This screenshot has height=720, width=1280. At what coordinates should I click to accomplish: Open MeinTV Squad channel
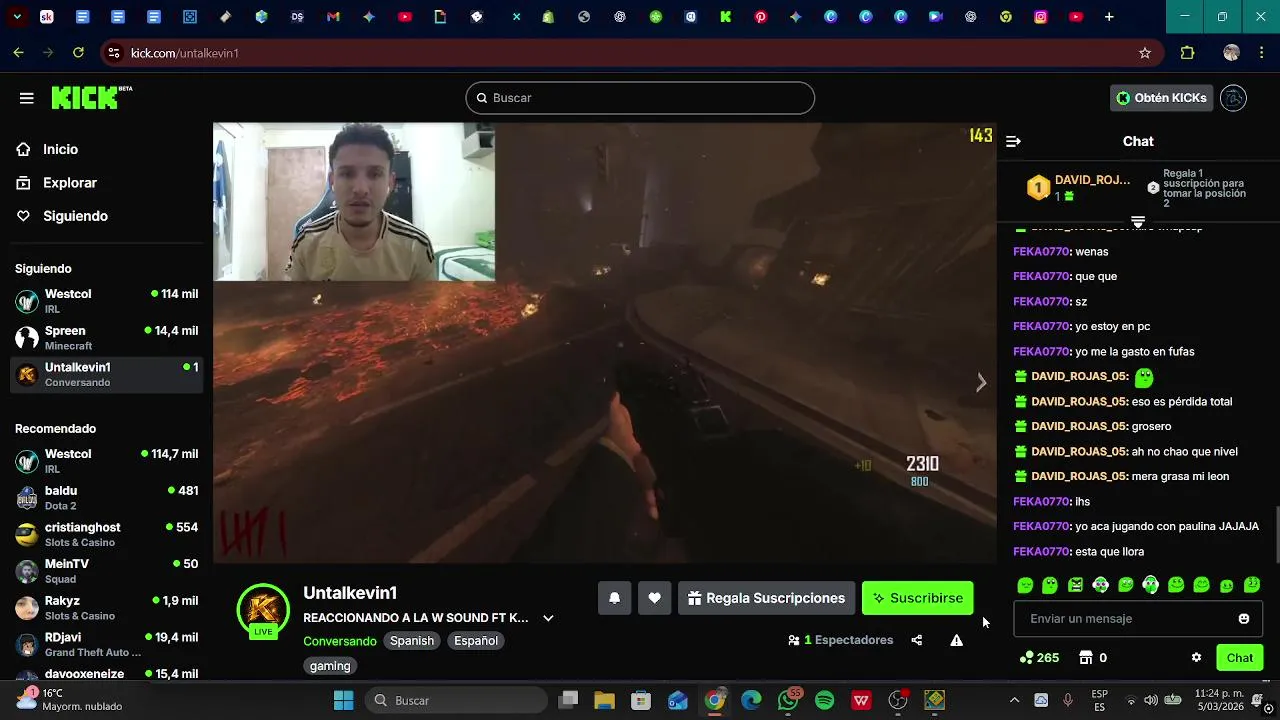(x=106, y=571)
